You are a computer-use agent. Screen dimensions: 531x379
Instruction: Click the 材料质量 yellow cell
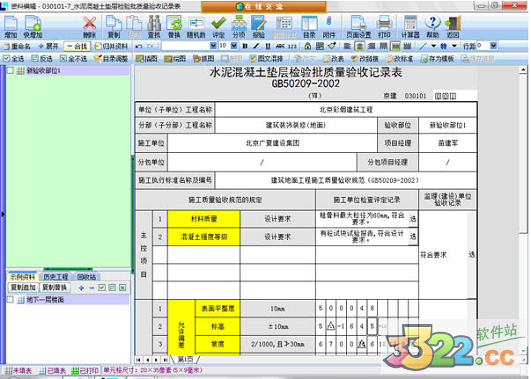coord(204,219)
